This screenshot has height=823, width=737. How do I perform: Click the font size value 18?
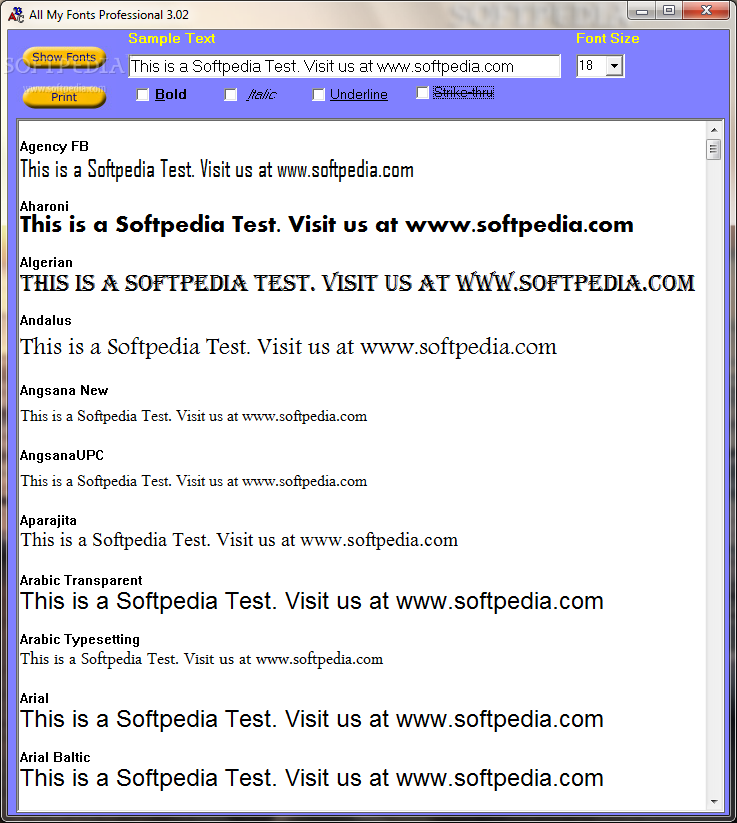(x=586, y=66)
